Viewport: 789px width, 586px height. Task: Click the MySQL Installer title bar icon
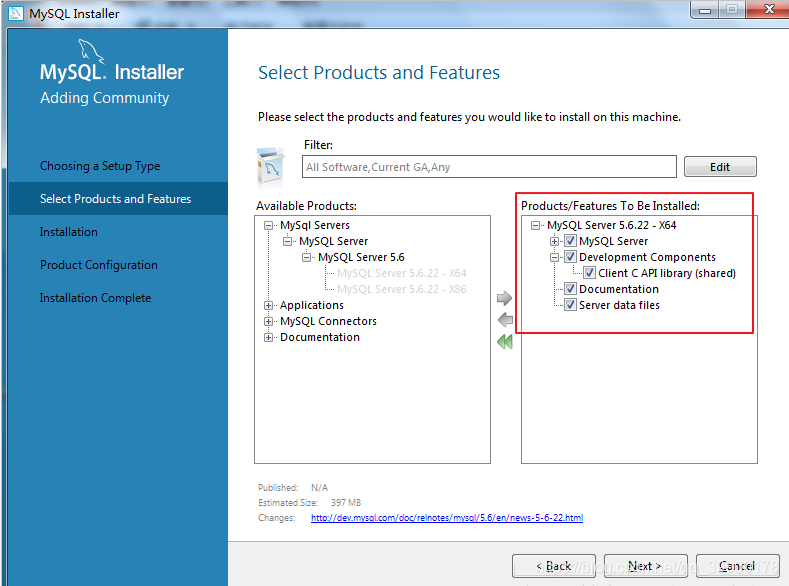[16, 13]
